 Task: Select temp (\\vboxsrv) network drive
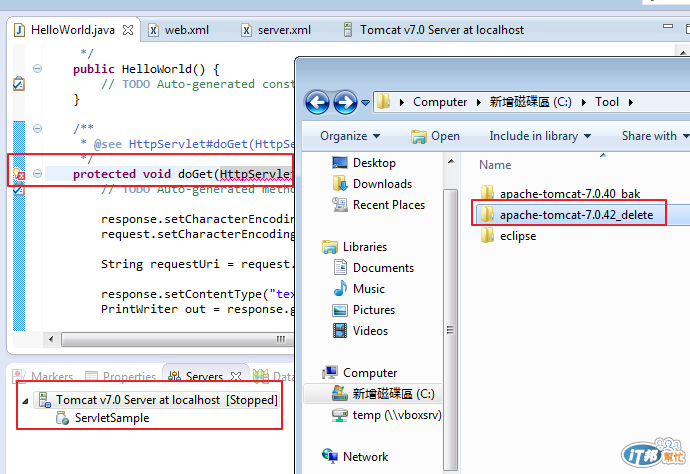pos(386,415)
